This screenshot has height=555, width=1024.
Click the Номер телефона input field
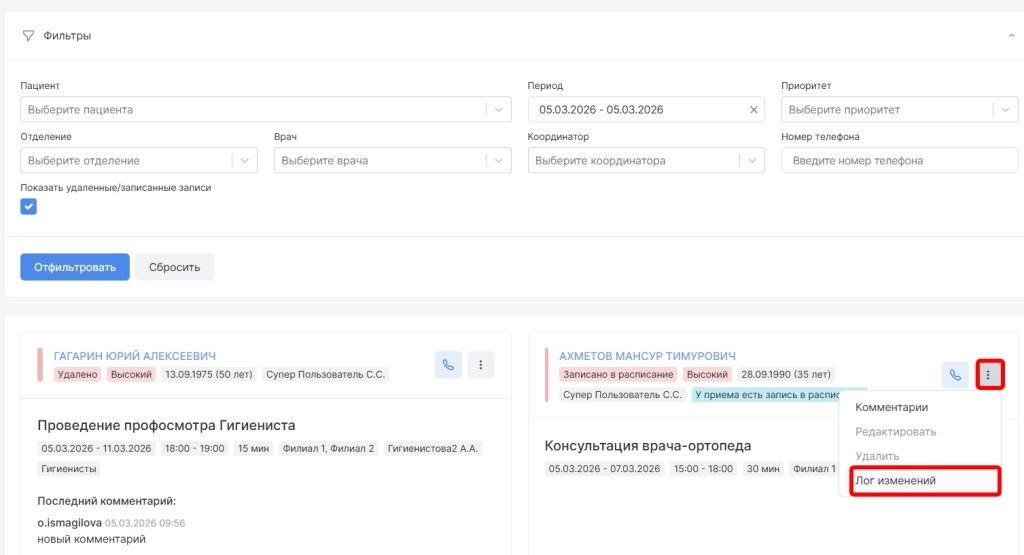[x=898, y=160]
